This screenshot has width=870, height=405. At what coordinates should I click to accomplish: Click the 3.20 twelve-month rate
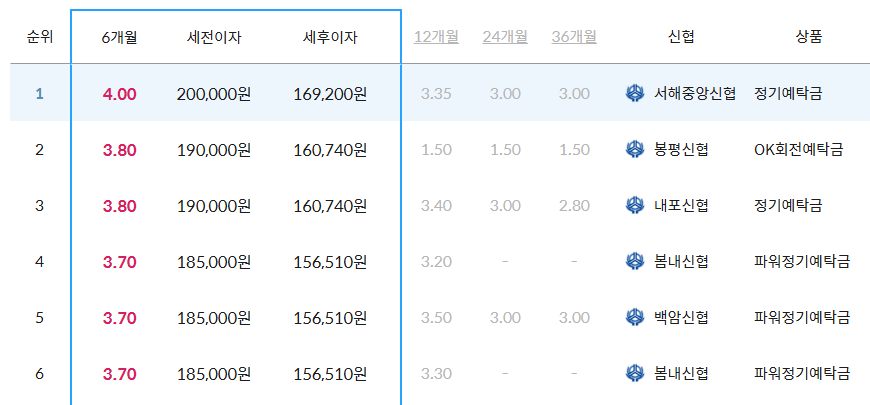[x=436, y=262]
